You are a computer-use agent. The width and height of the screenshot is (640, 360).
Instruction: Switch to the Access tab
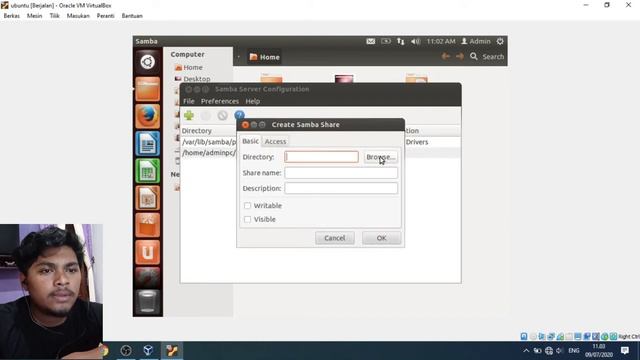(276, 141)
